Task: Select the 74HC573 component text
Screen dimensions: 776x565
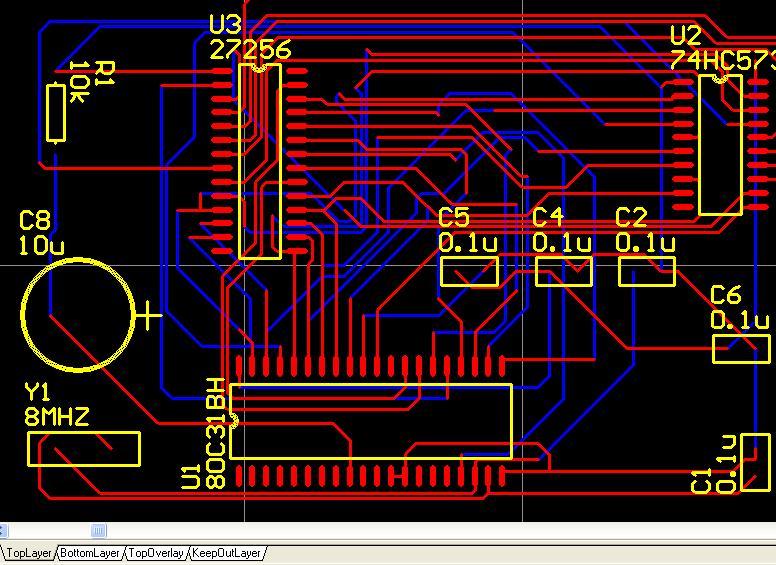Action: point(723,60)
